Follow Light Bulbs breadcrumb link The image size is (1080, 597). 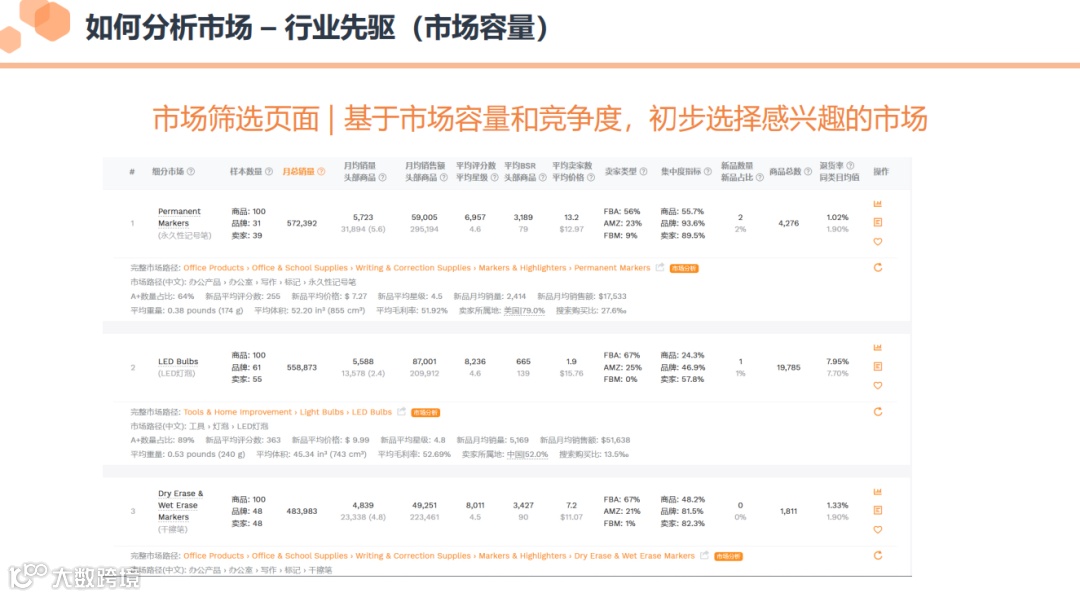pyautogui.click(x=322, y=412)
